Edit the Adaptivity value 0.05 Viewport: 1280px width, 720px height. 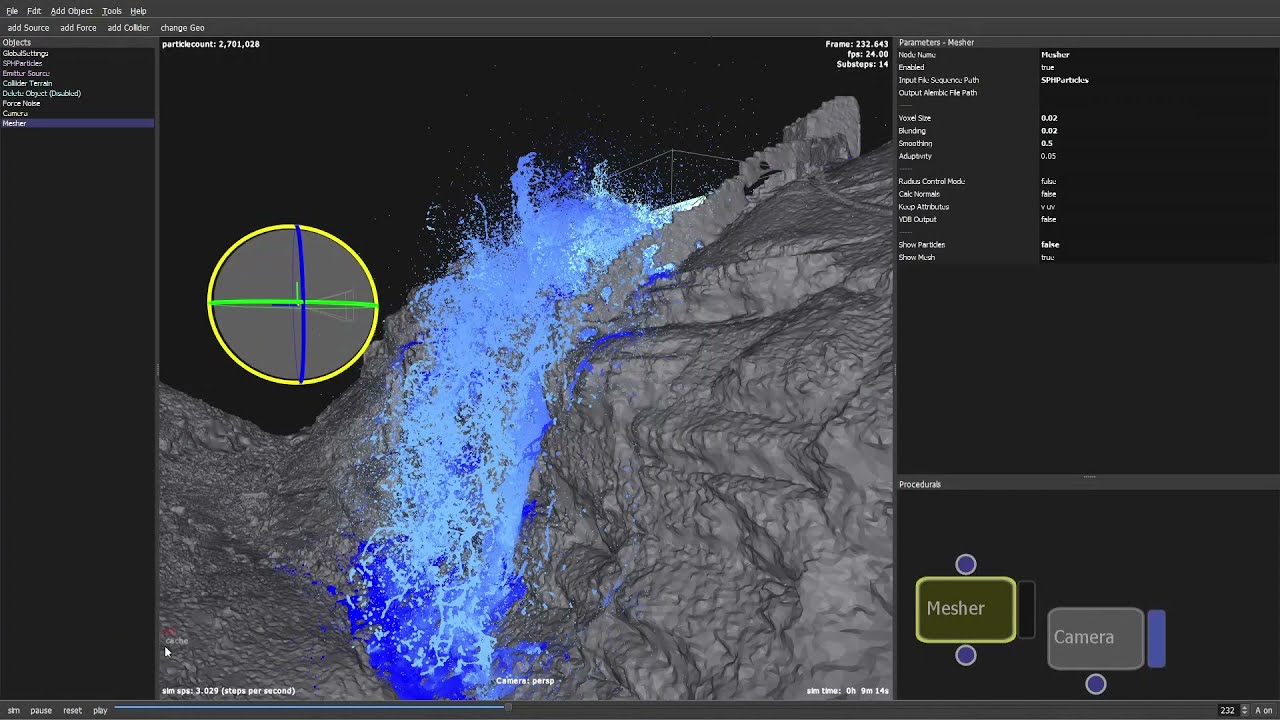point(1048,156)
